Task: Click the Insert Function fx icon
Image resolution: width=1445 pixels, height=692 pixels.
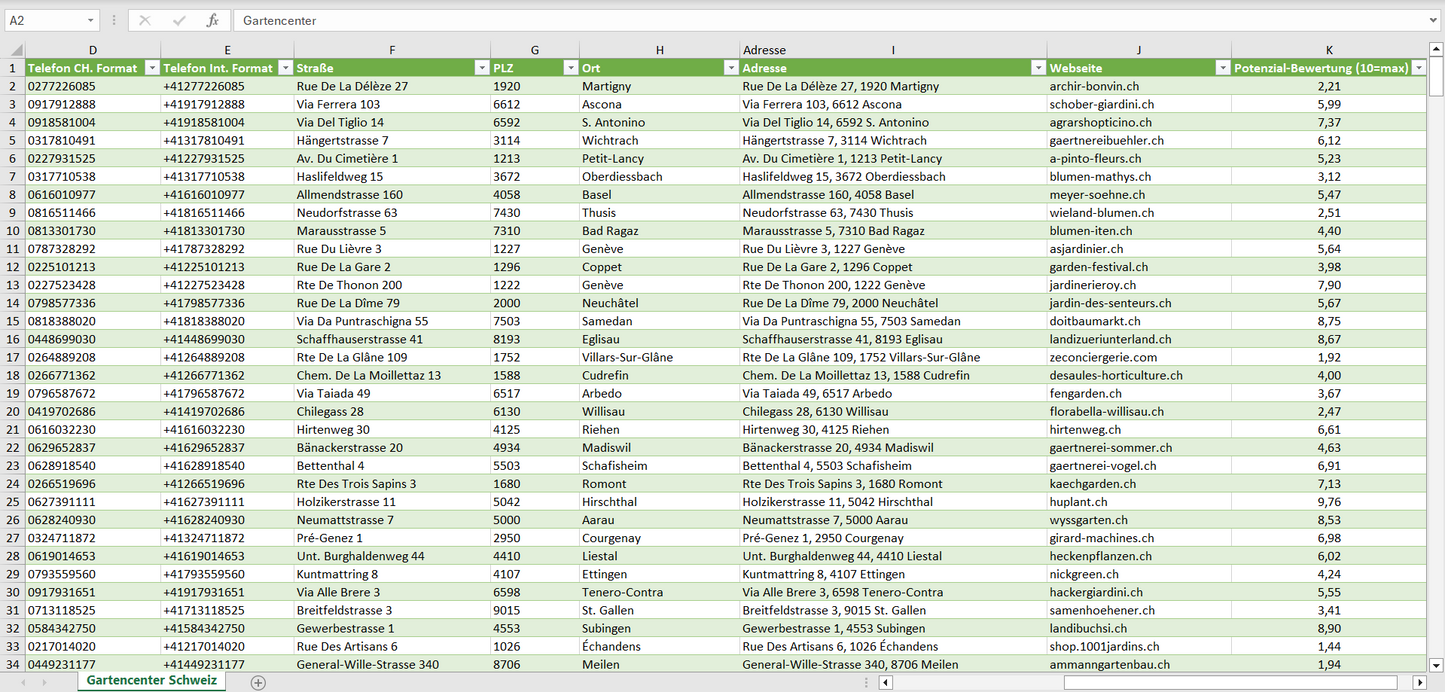Action: pos(212,20)
